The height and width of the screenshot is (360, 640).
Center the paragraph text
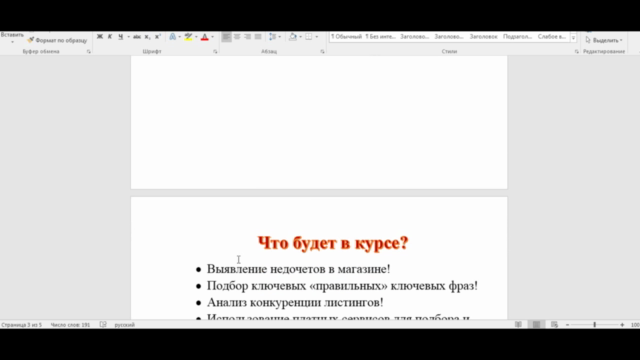[237, 37]
